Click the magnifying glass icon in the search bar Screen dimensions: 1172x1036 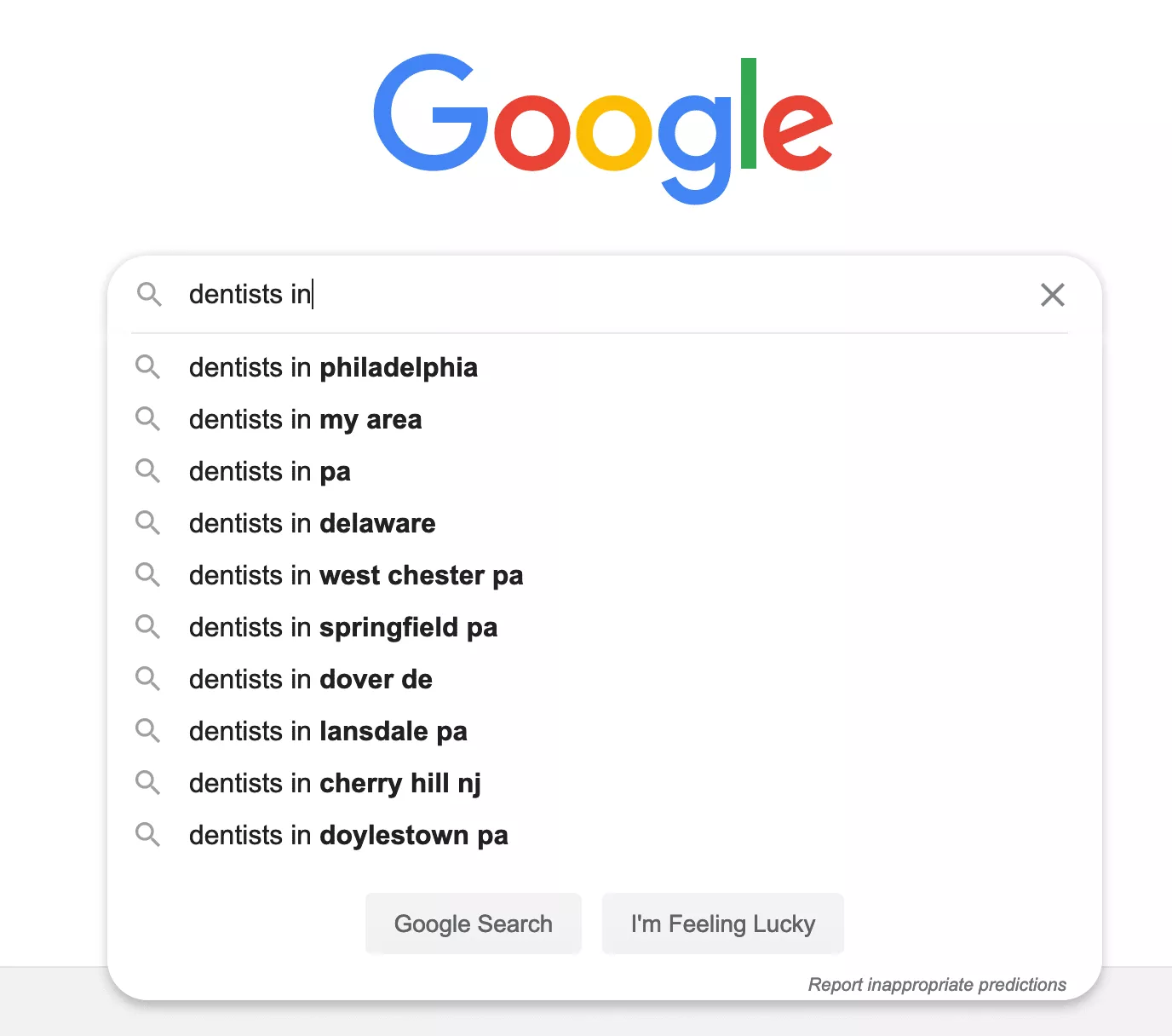pos(149,295)
